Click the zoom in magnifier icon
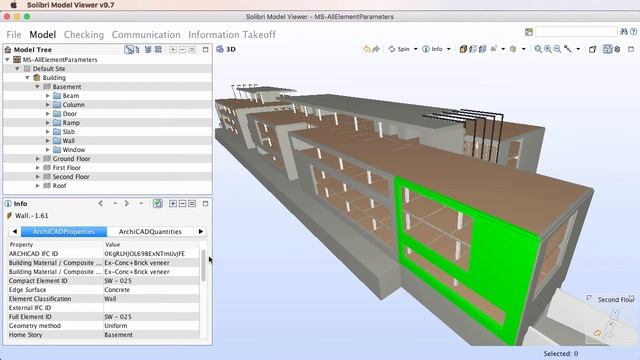 point(548,49)
